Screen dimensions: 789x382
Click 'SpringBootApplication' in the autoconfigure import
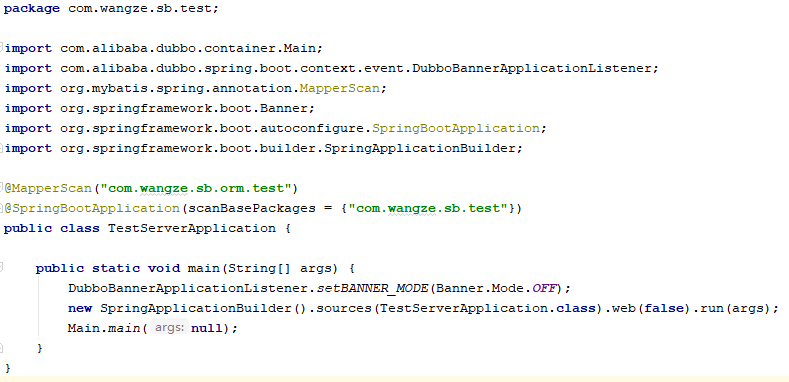tap(456, 128)
